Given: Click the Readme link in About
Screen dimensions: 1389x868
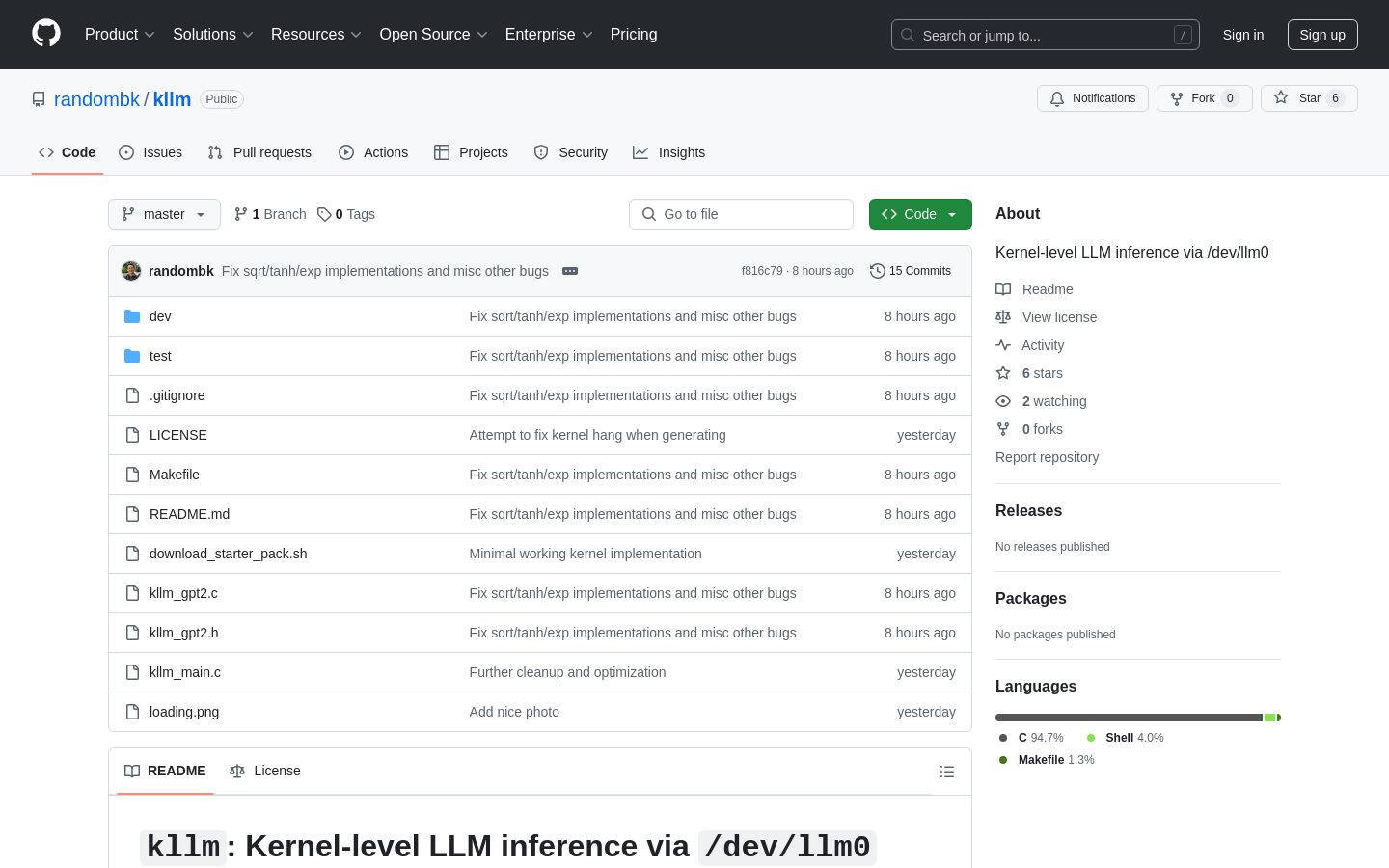Looking at the screenshot, I should pos(1034,289).
